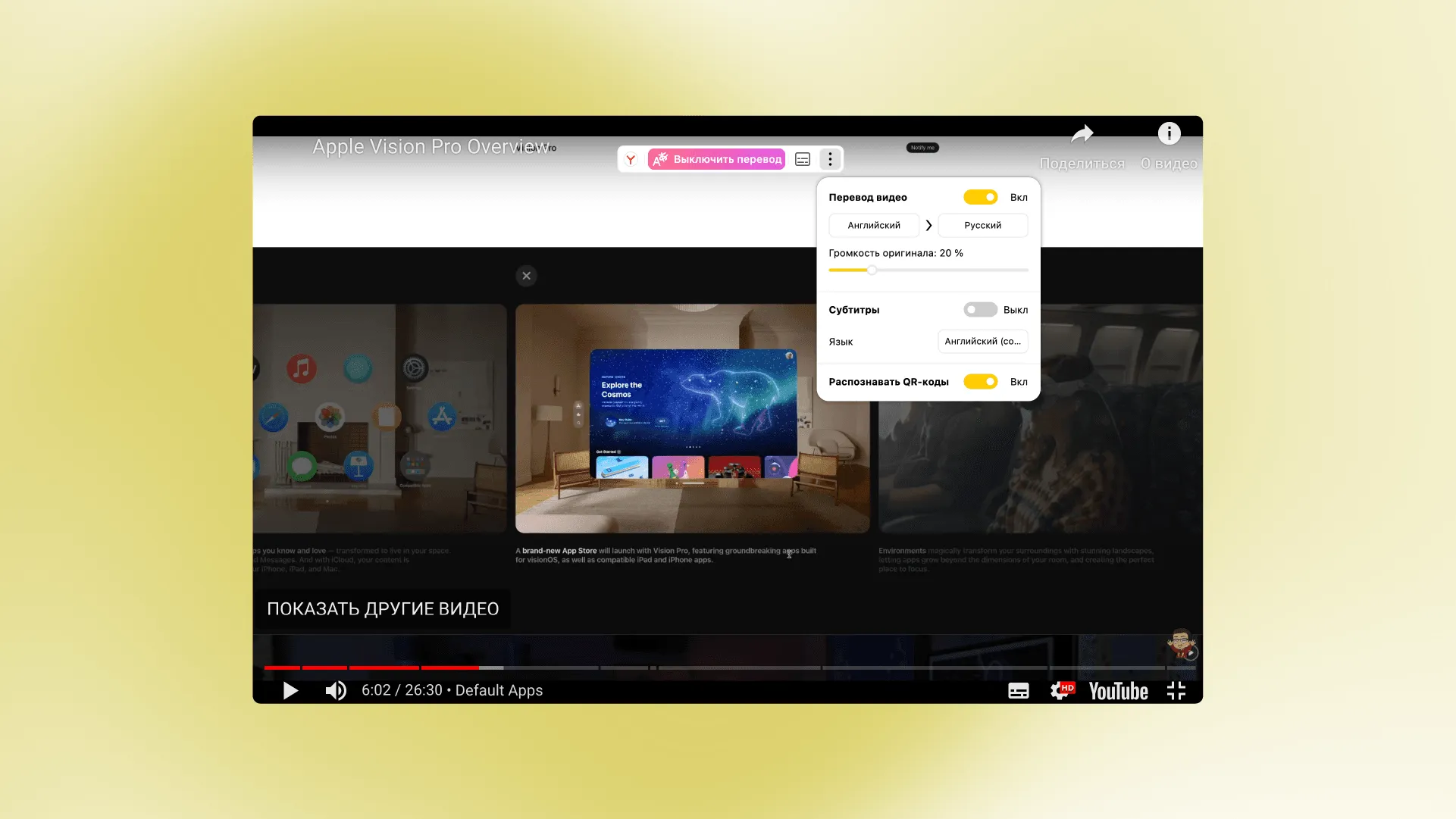Image resolution: width=1456 pixels, height=819 pixels.
Task: Disable Распознавать QR-коды toggle
Action: (980, 382)
